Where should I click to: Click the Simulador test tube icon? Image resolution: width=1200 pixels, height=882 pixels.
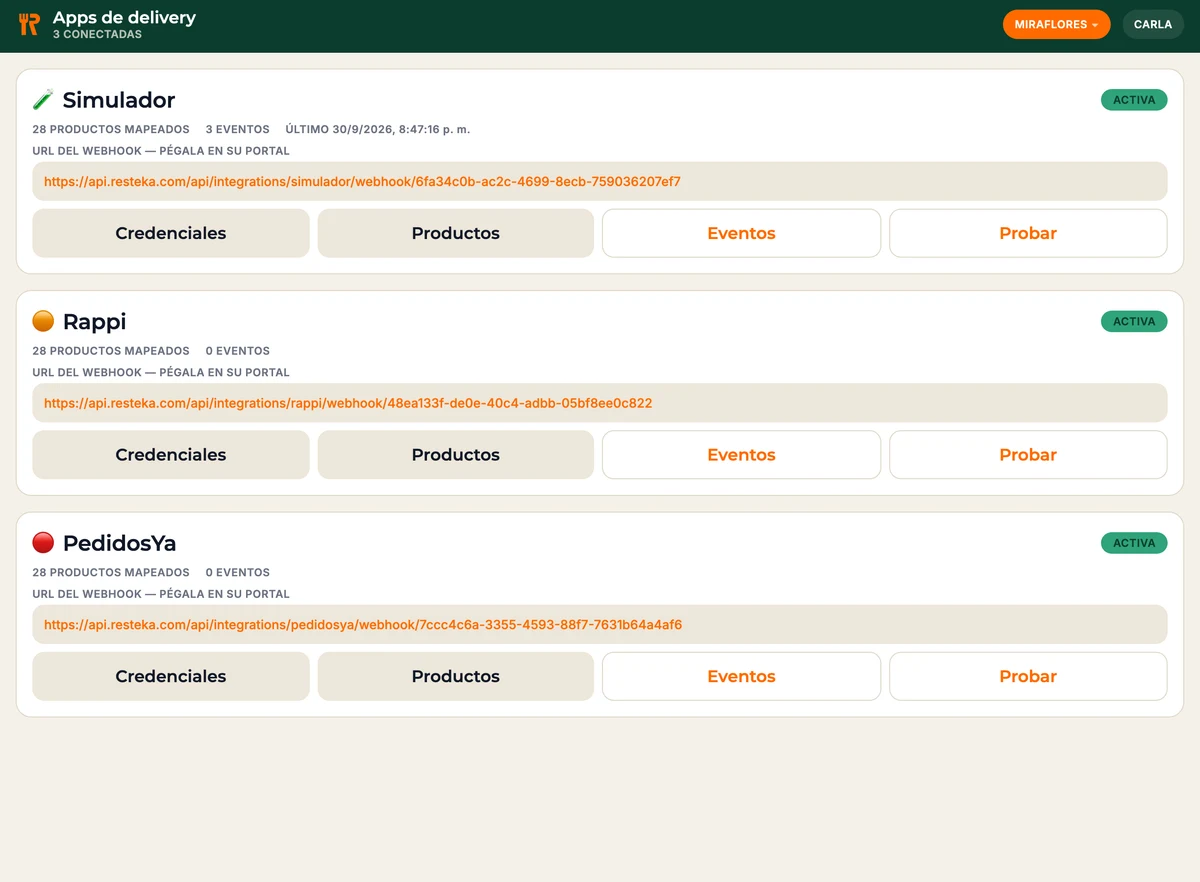43,100
